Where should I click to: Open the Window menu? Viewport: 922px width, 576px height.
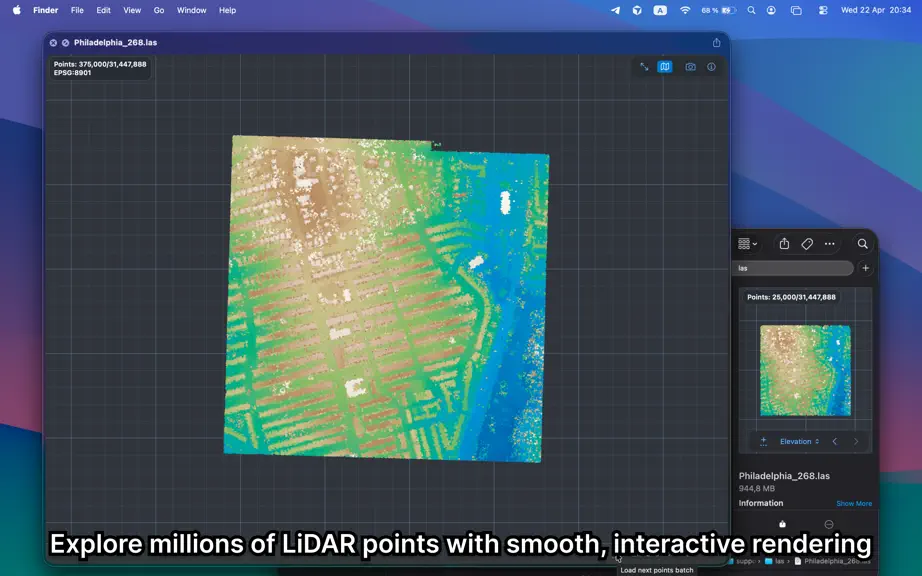click(192, 10)
